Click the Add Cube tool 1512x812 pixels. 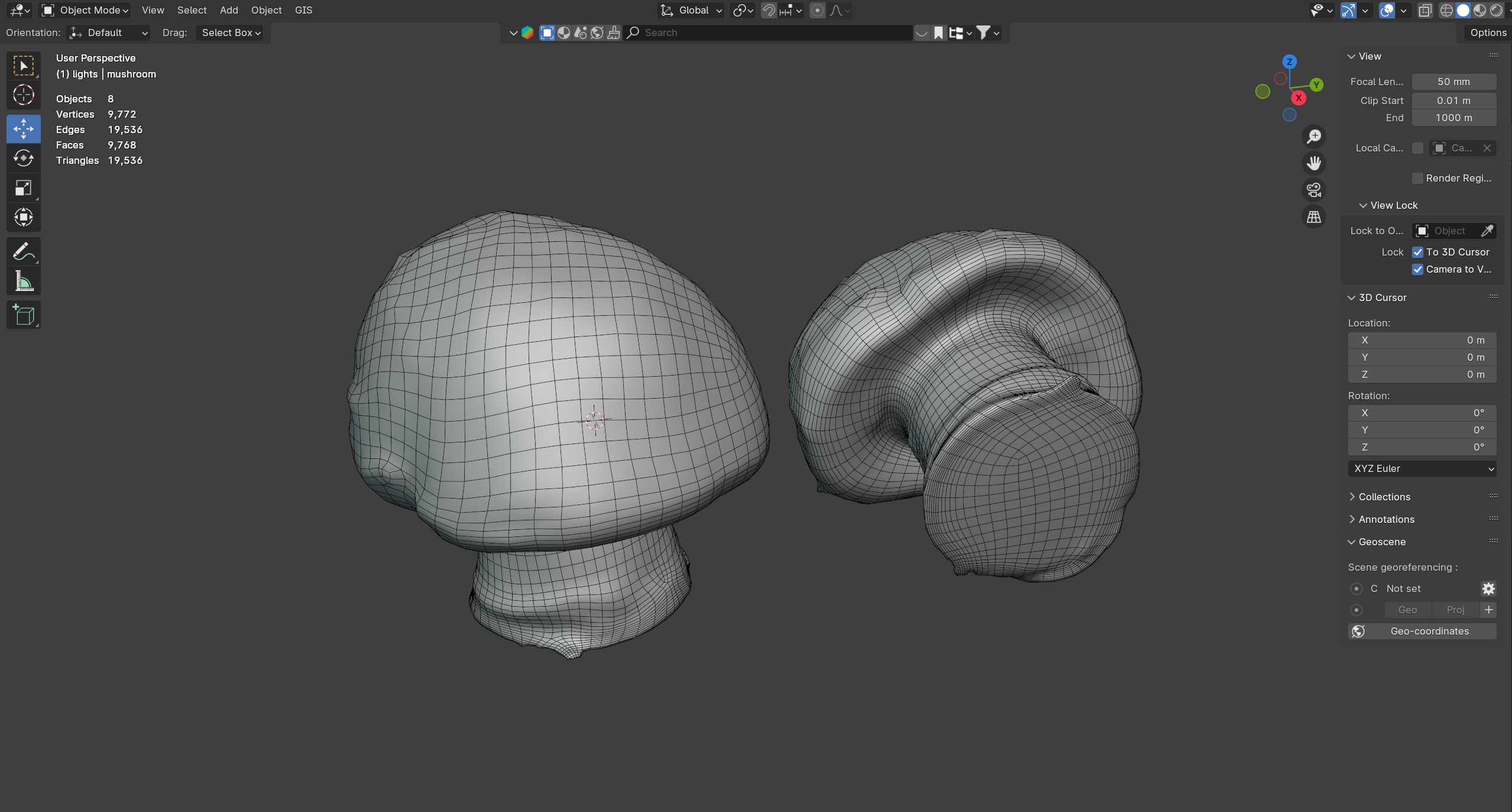point(23,315)
